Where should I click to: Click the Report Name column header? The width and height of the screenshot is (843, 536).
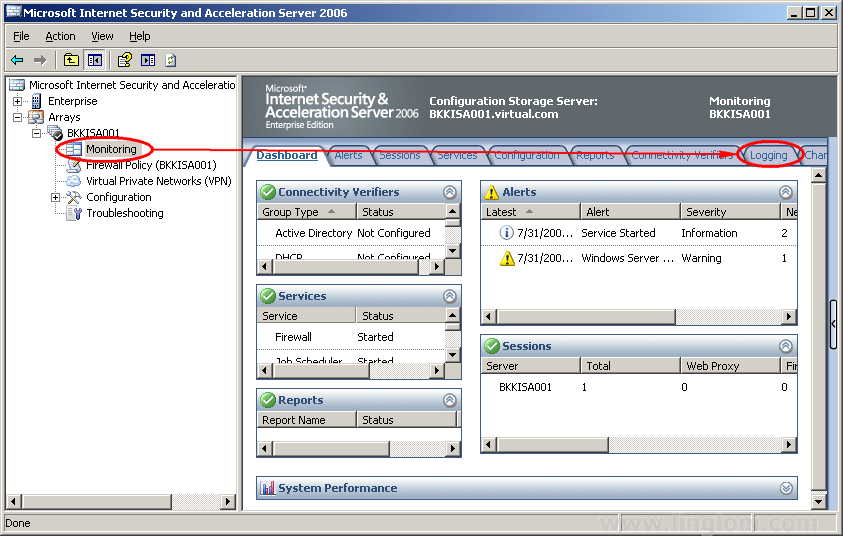(x=306, y=420)
